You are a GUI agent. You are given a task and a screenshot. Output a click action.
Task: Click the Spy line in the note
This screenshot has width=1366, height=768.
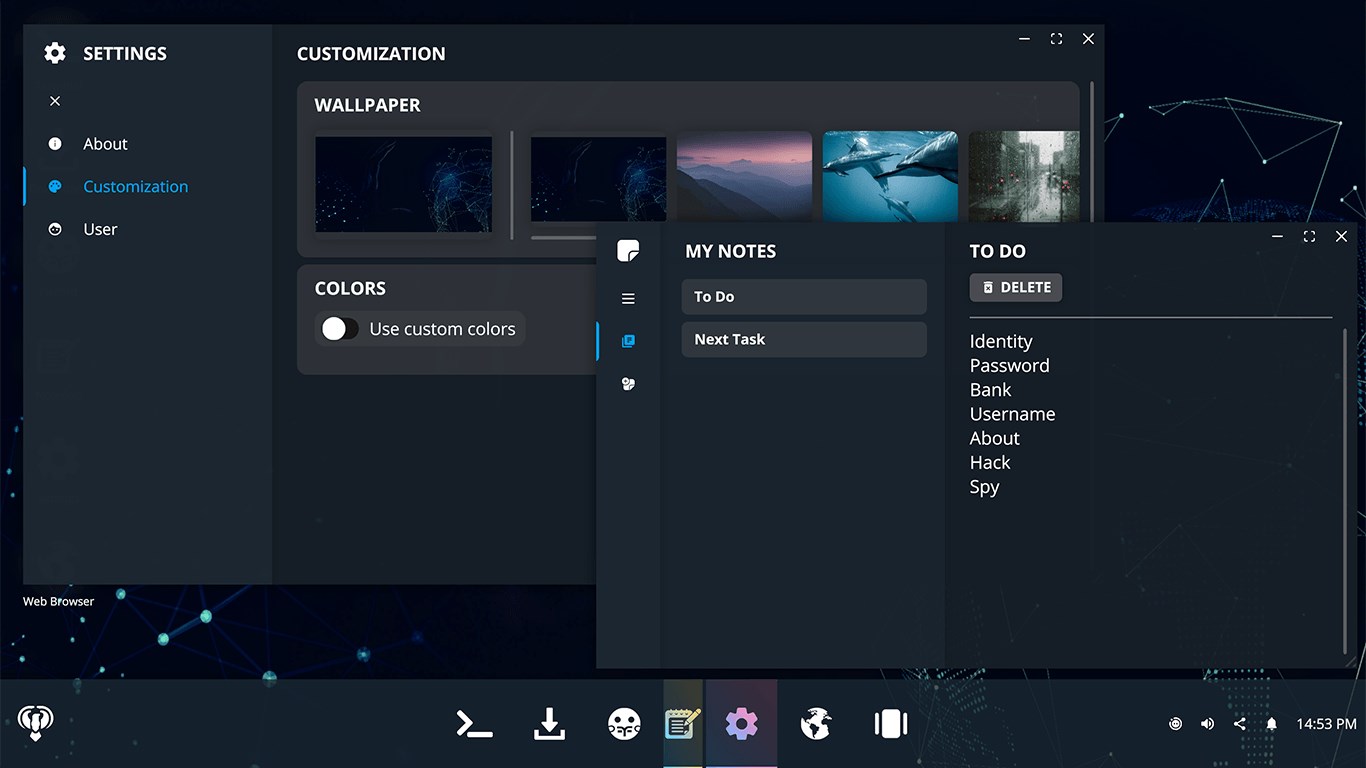(x=985, y=487)
